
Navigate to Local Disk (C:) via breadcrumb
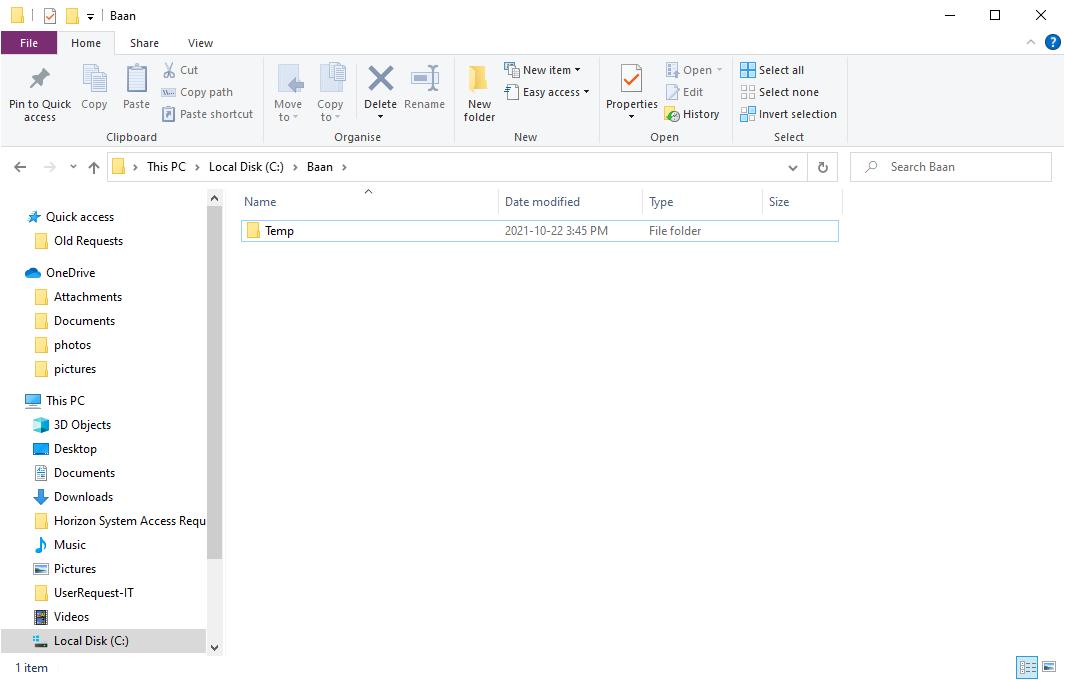point(246,166)
